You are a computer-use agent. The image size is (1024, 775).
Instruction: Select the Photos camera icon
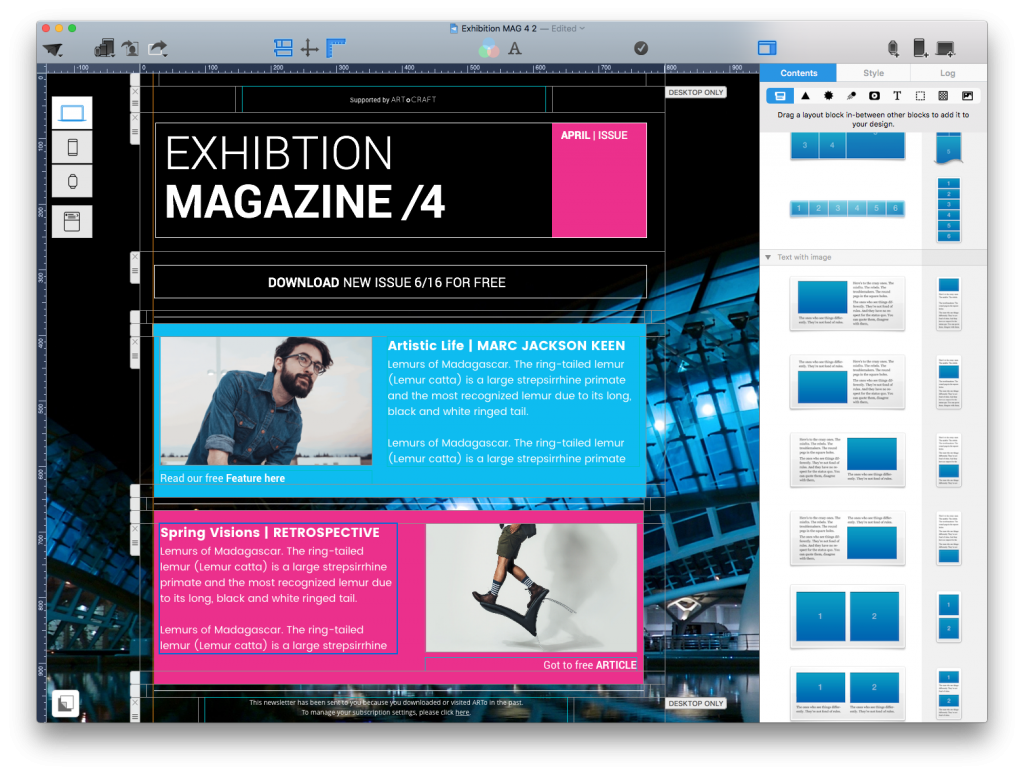(874, 96)
